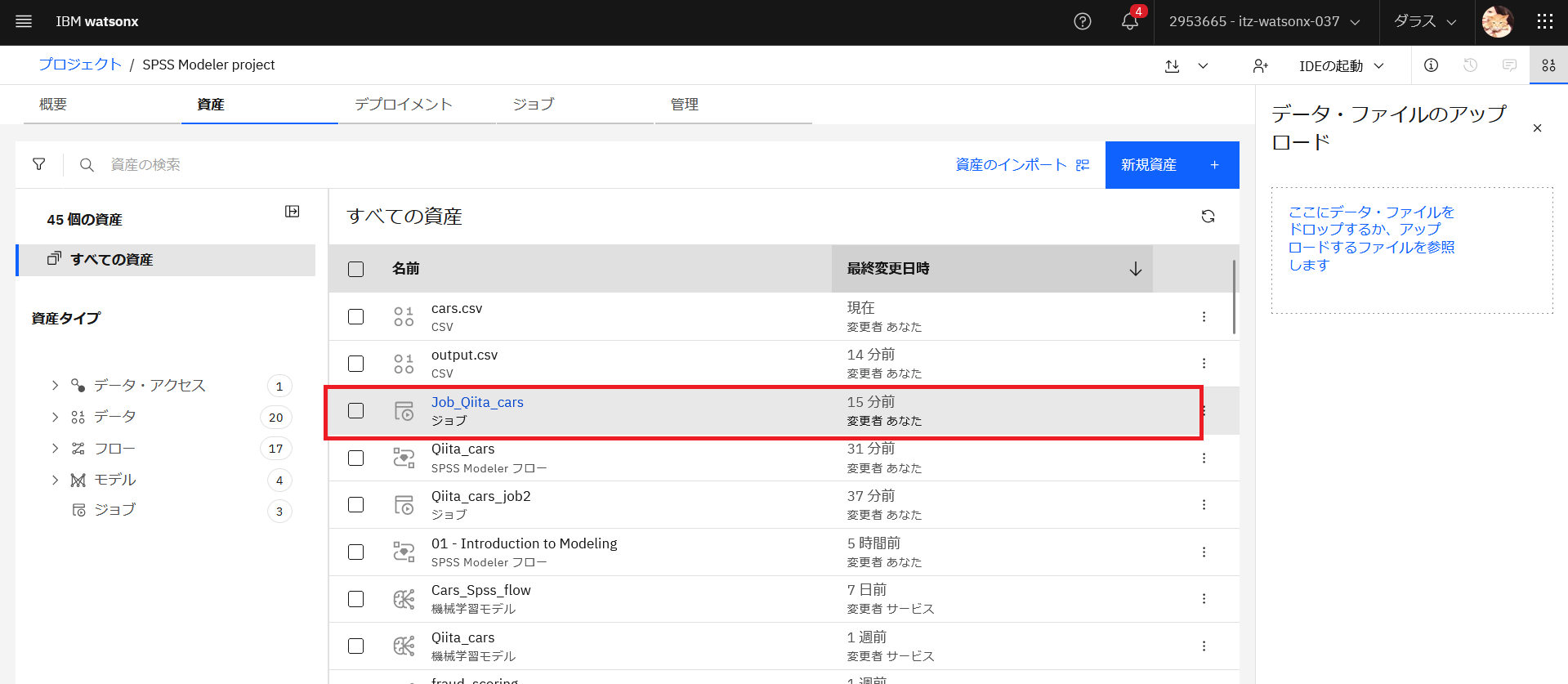Click the Cars_Spss_flow model icon
The height and width of the screenshot is (684, 1568).
coord(404,599)
